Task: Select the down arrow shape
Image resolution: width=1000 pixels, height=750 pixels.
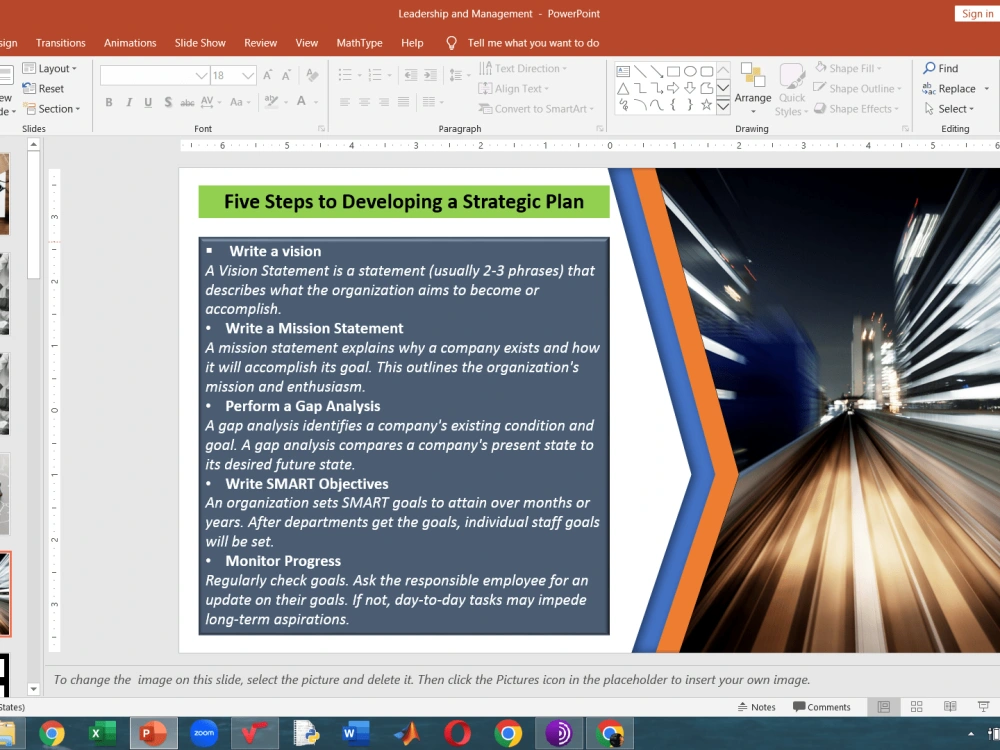Action: coord(690,88)
